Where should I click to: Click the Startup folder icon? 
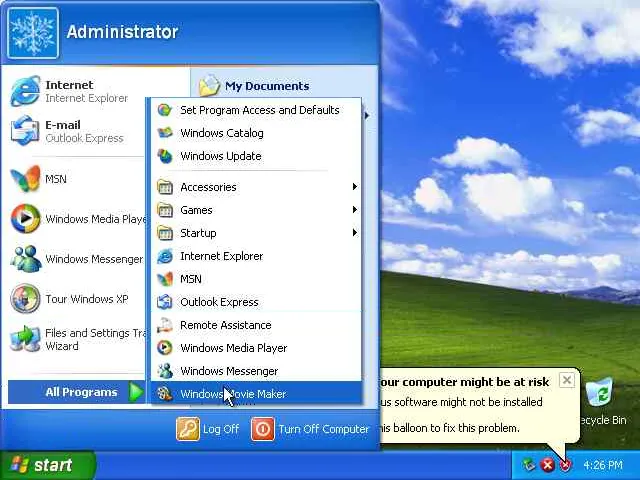tap(164, 233)
